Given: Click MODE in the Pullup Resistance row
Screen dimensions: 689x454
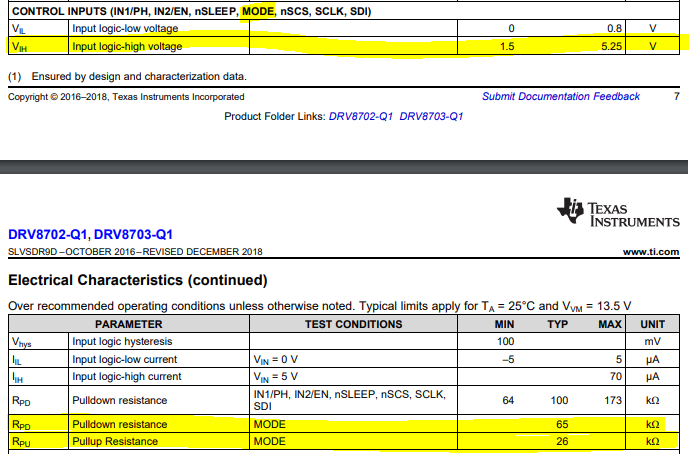Looking at the screenshot, I should pyautogui.click(x=269, y=441).
